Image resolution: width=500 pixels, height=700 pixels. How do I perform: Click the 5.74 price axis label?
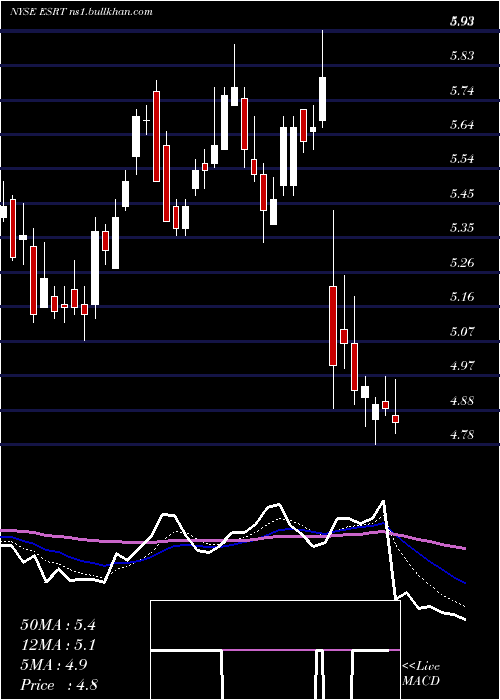tap(462, 91)
